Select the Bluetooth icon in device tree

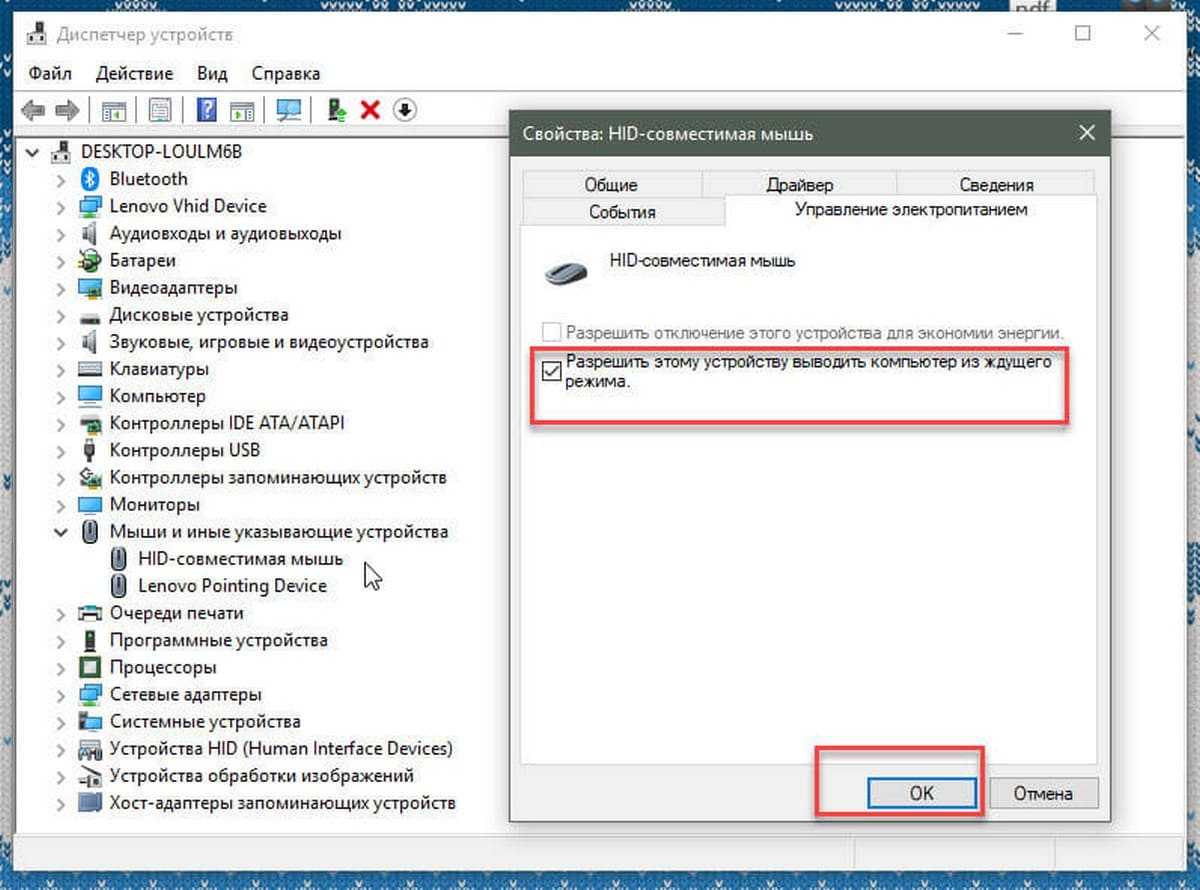pos(92,179)
